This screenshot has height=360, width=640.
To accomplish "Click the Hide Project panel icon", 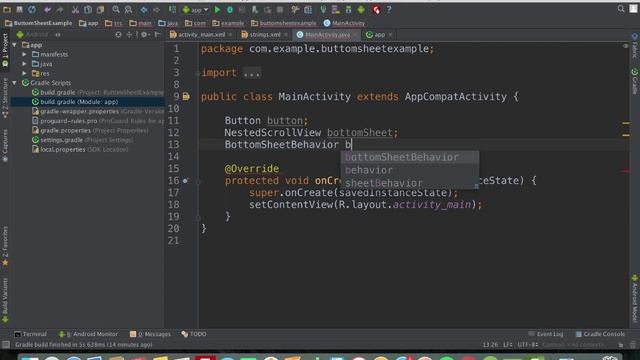I will (x=158, y=35).
